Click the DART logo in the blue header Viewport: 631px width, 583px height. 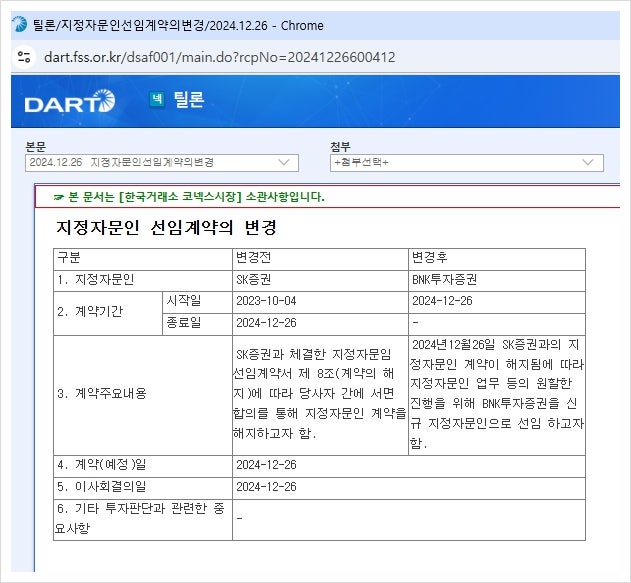pyautogui.click(x=70, y=101)
